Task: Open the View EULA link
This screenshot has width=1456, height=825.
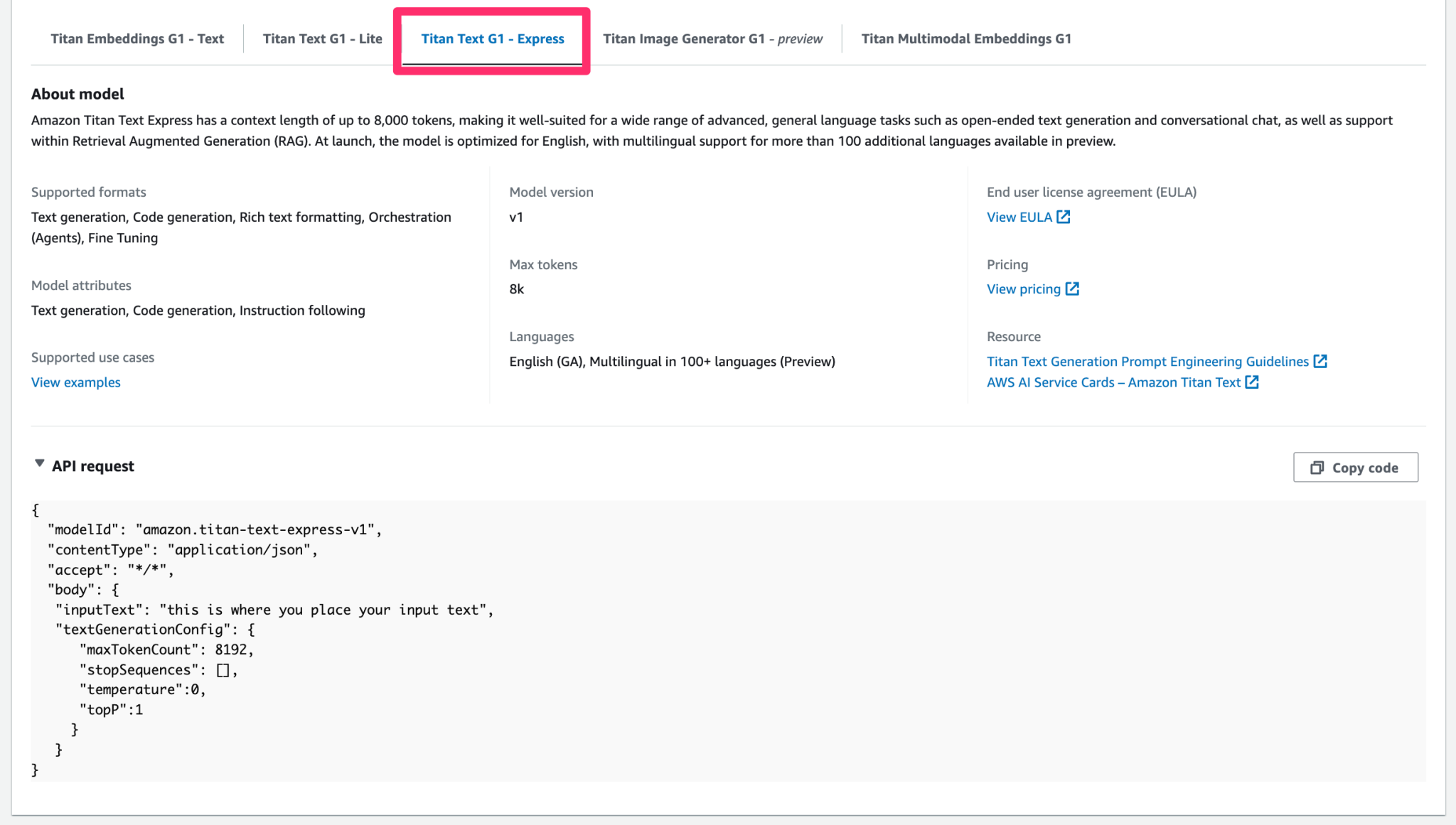Action: tap(1019, 217)
